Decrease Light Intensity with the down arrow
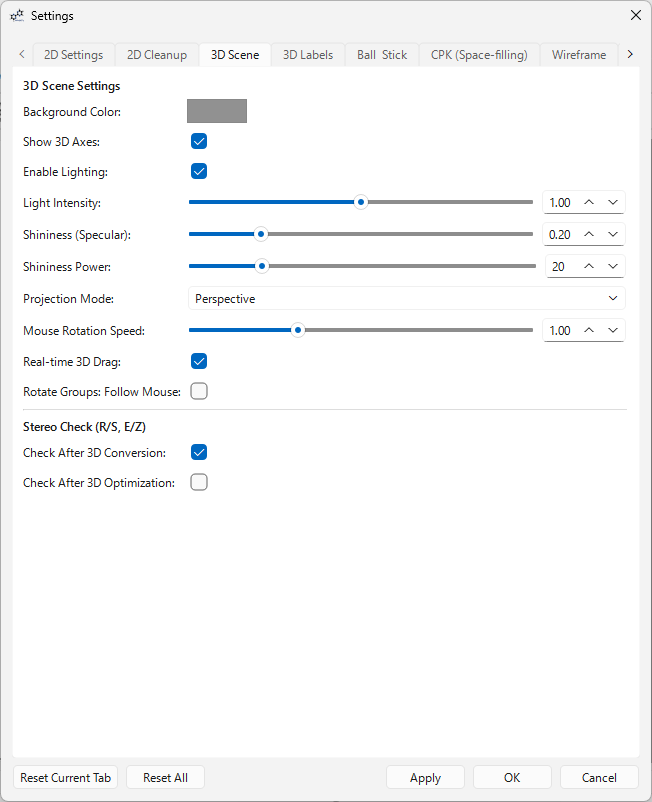This screenshot has width=652, height=802. tap(613, 203)
